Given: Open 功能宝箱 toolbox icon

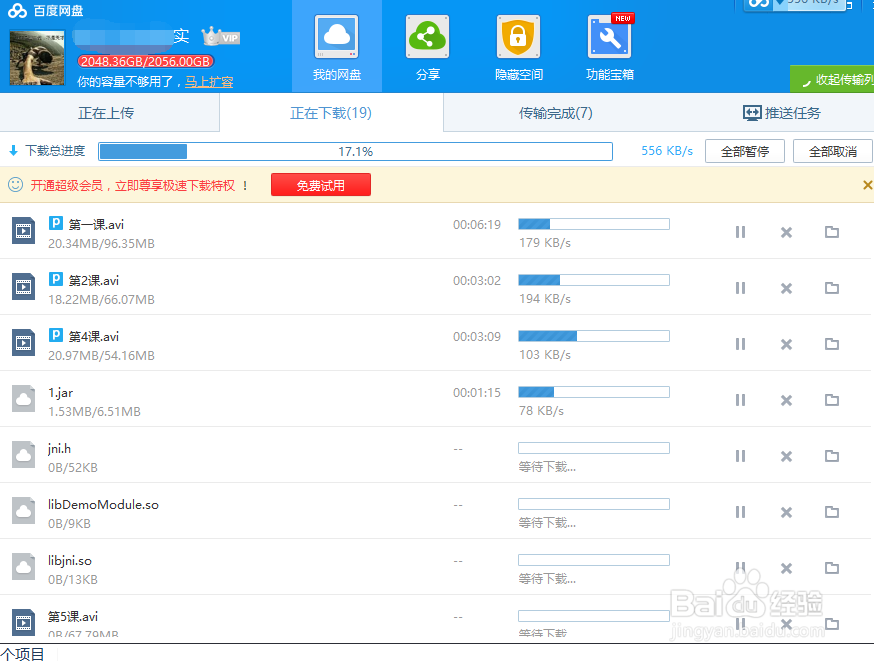Looking at the screenshot, I should (x=610, y=37).
